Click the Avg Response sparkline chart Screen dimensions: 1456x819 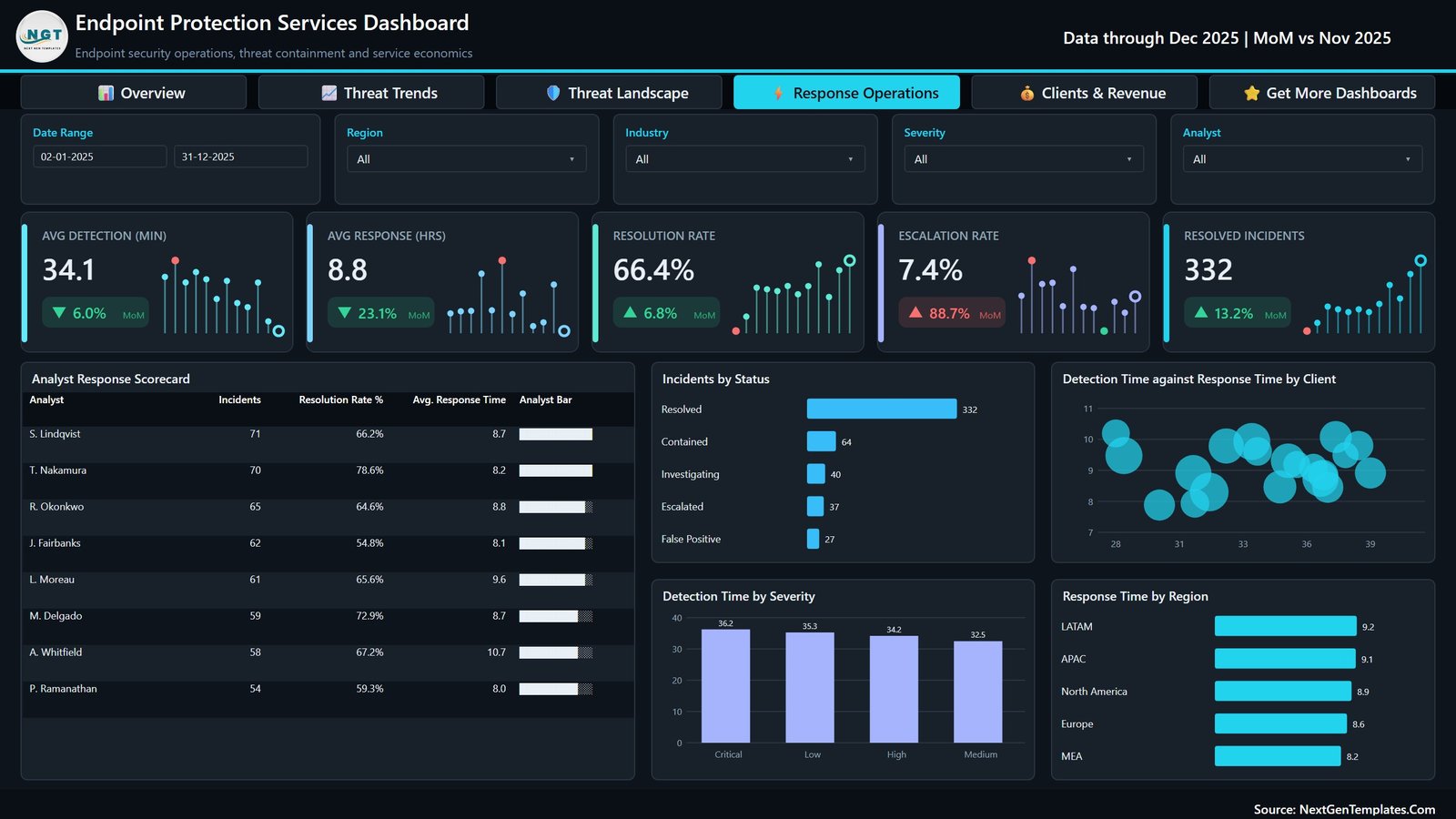[x=507, y=297]
